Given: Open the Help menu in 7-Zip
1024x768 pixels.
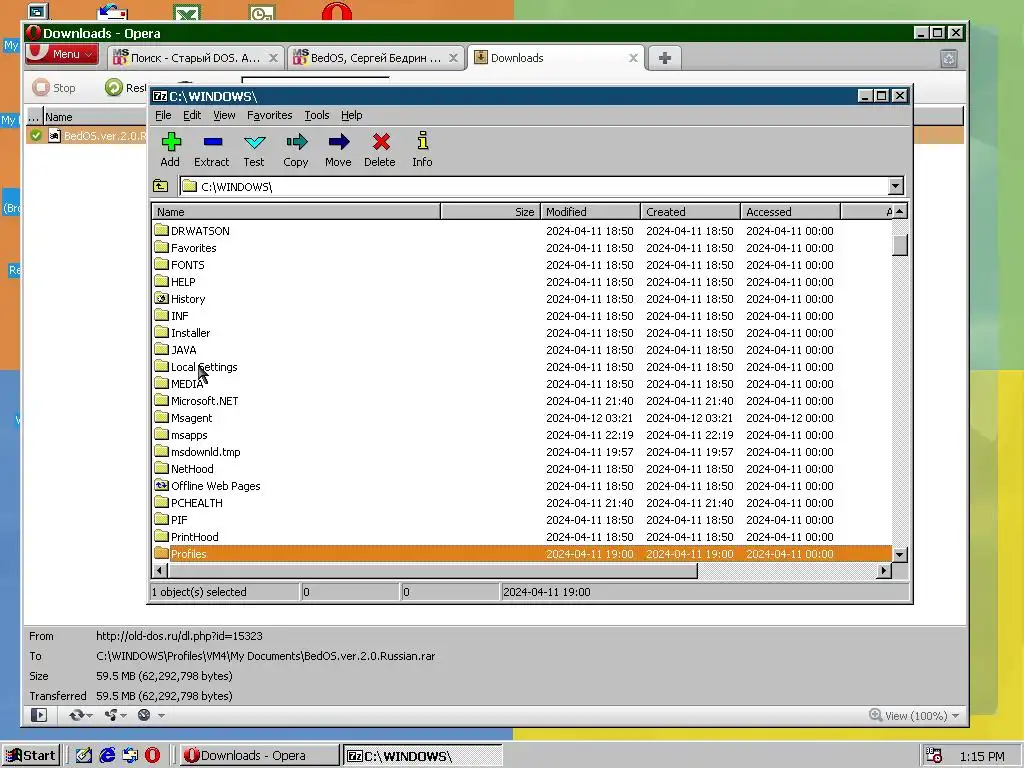Looking at the screenshot, I should pos(351,115).
